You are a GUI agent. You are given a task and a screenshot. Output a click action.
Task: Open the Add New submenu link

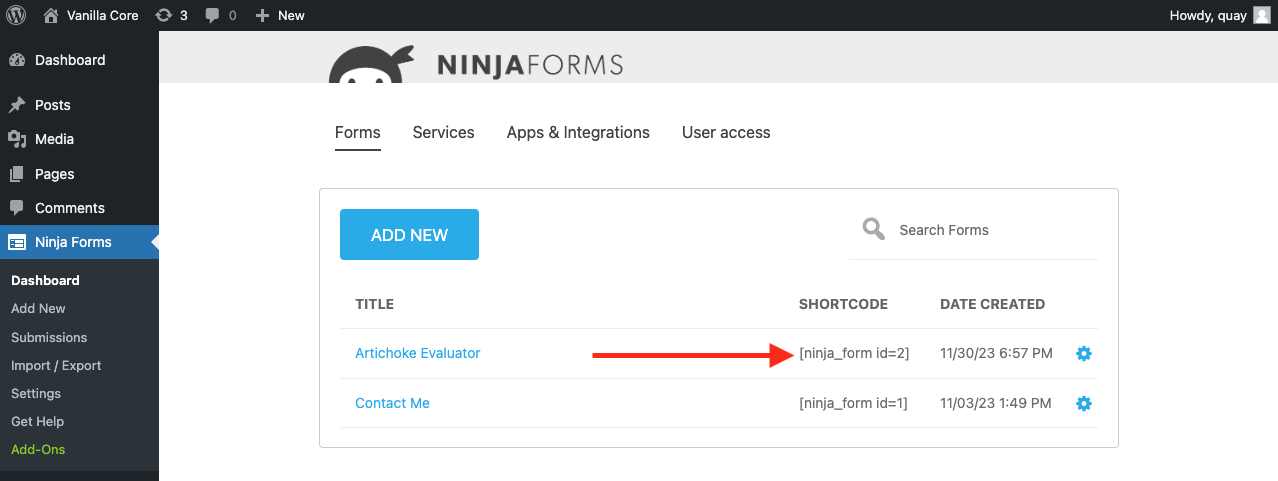point(38,308)
